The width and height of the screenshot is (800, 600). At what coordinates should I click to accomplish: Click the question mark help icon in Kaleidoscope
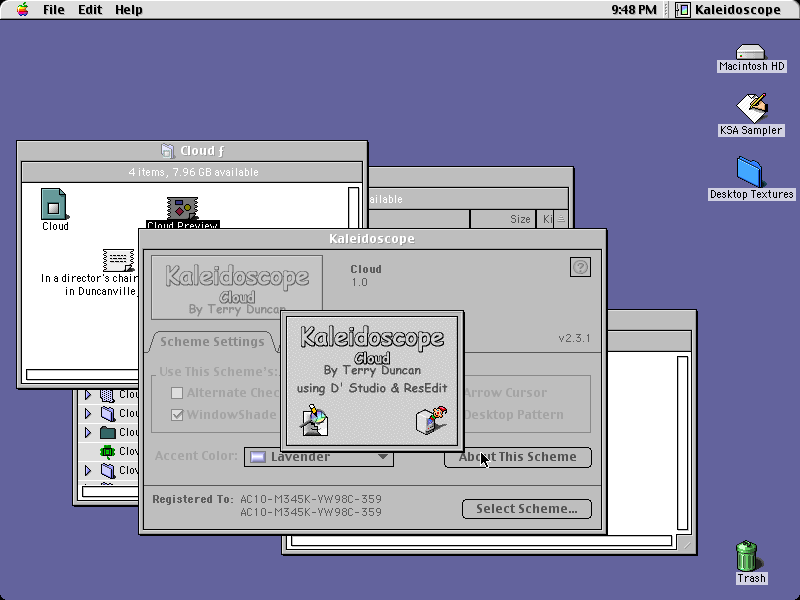[x=580, y=267]
